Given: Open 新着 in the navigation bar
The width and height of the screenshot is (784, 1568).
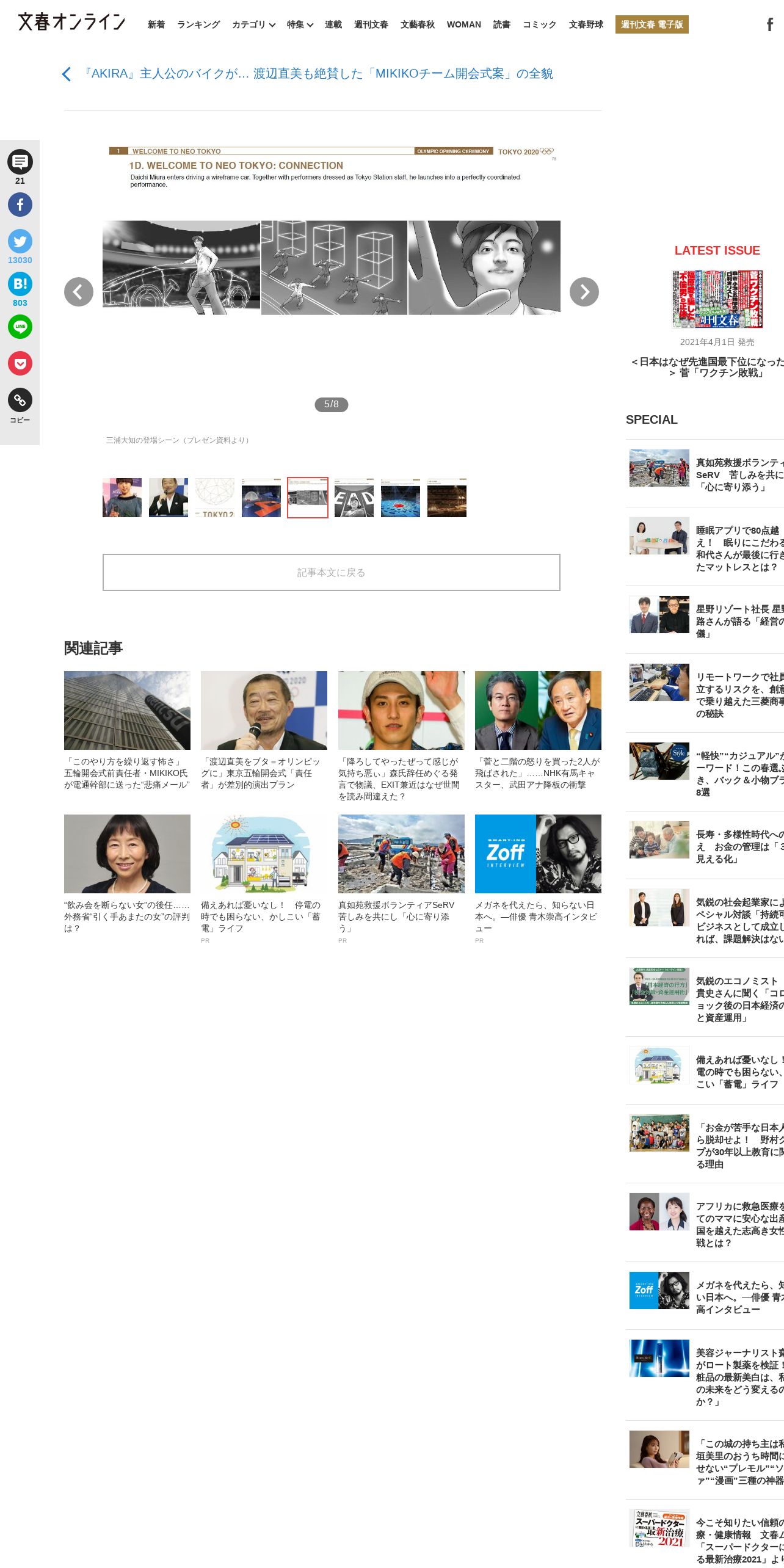Looking at the screenshot, I should (156, 24).
